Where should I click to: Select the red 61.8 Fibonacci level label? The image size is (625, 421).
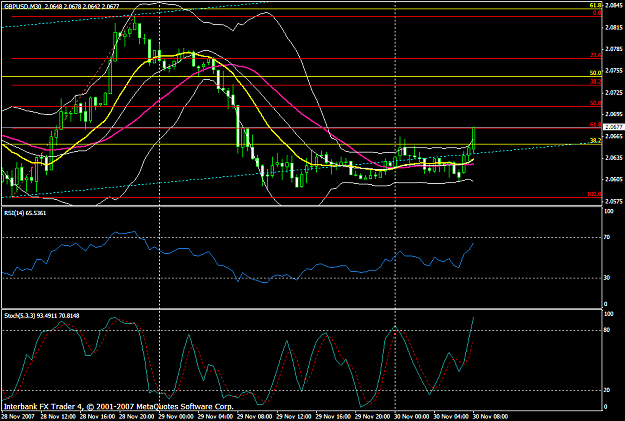[596, 125]
